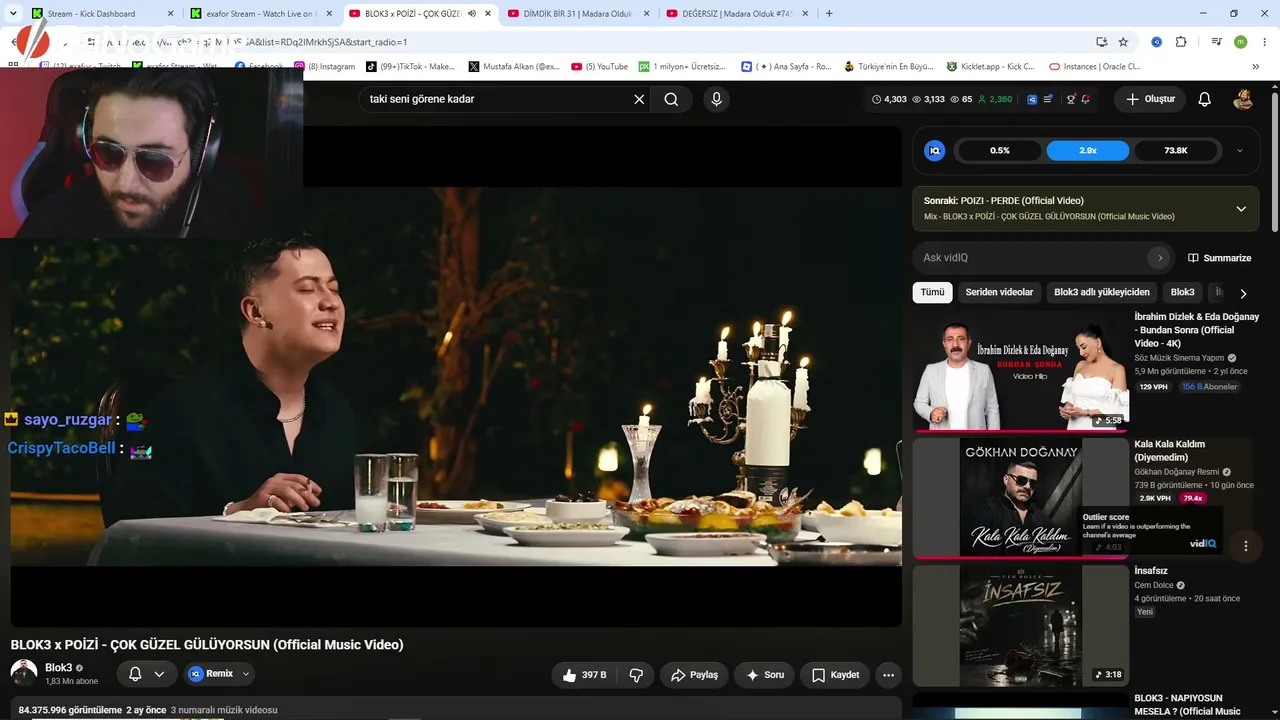The image size is (1280, 720).
Task: Open Blok3 channel avatar
Action: click(x=24, y=673)
